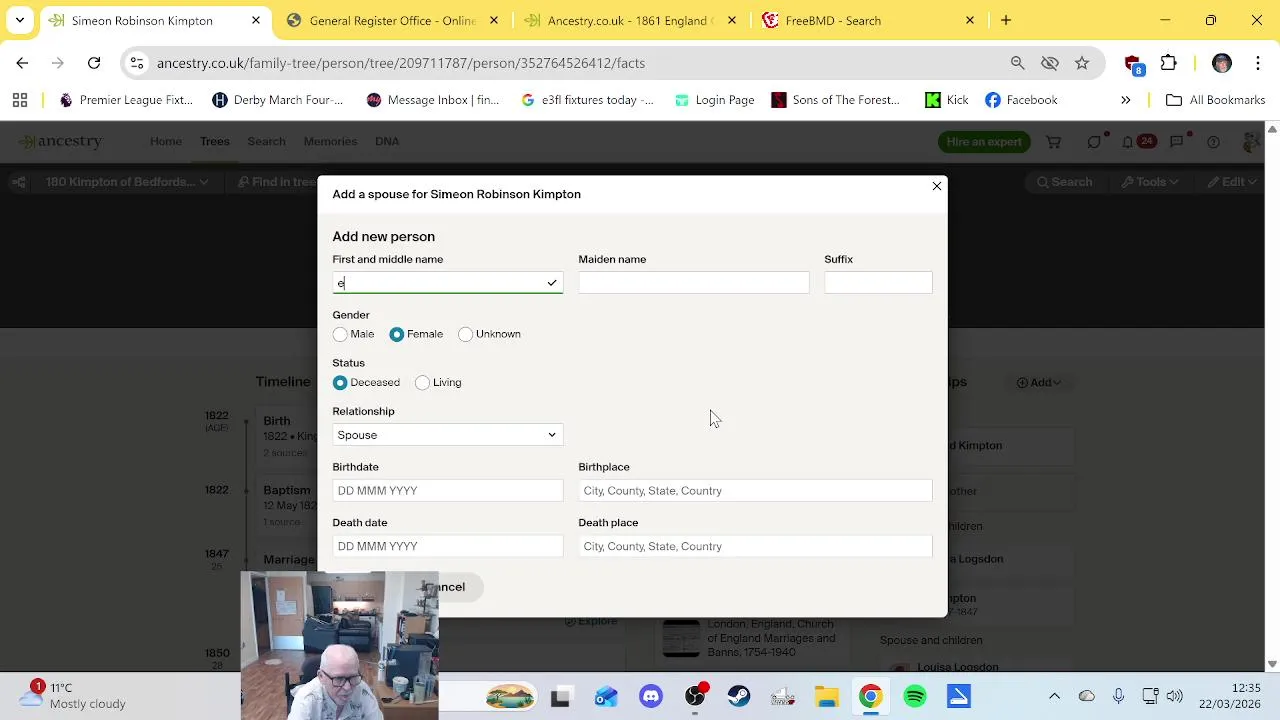Show hidden system tray icons

pyautogui.click(x=1054, y=696)
